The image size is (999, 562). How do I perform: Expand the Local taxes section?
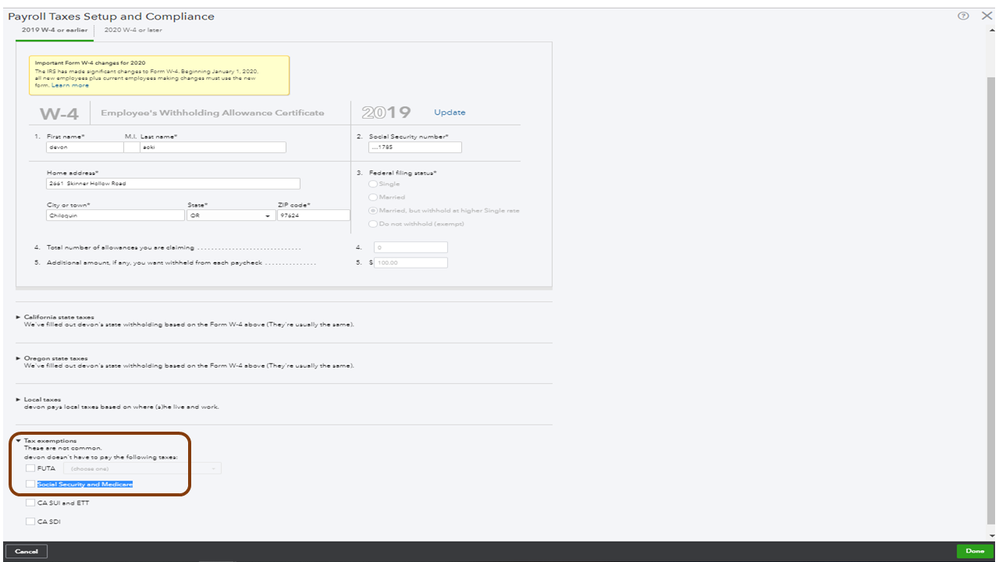(18, 400)
